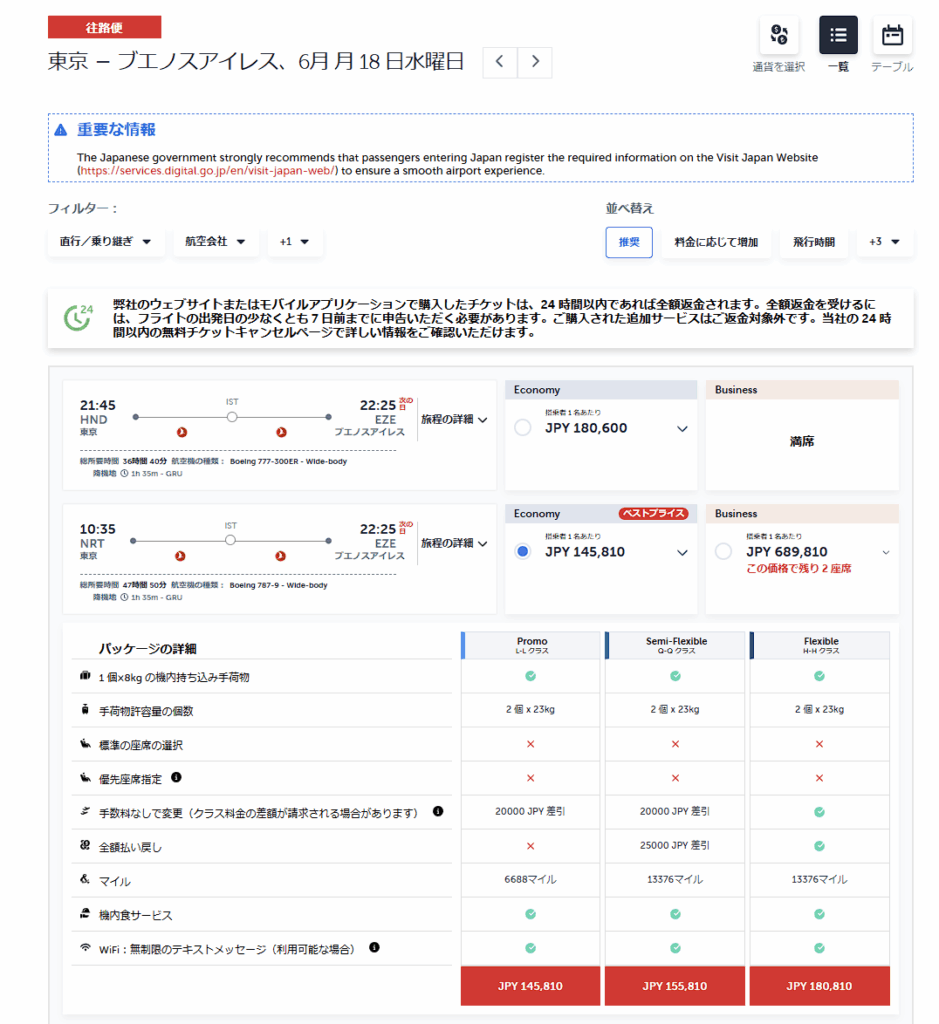The height and width of the screenshot is (1024, 939).
Task: Sort by 推奨 tab
Action: coord(629,242)
